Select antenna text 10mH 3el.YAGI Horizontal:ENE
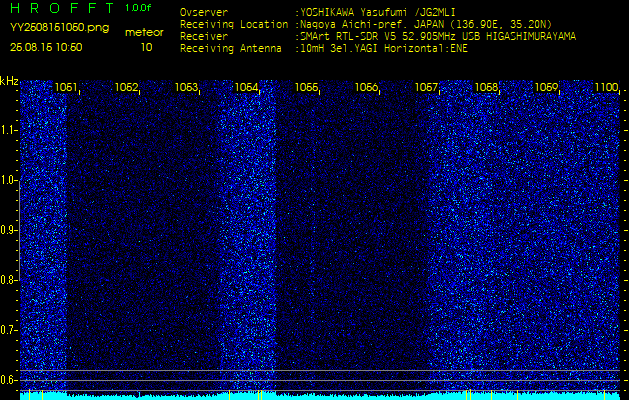This screenshot has width=629, height=400. 384,49
